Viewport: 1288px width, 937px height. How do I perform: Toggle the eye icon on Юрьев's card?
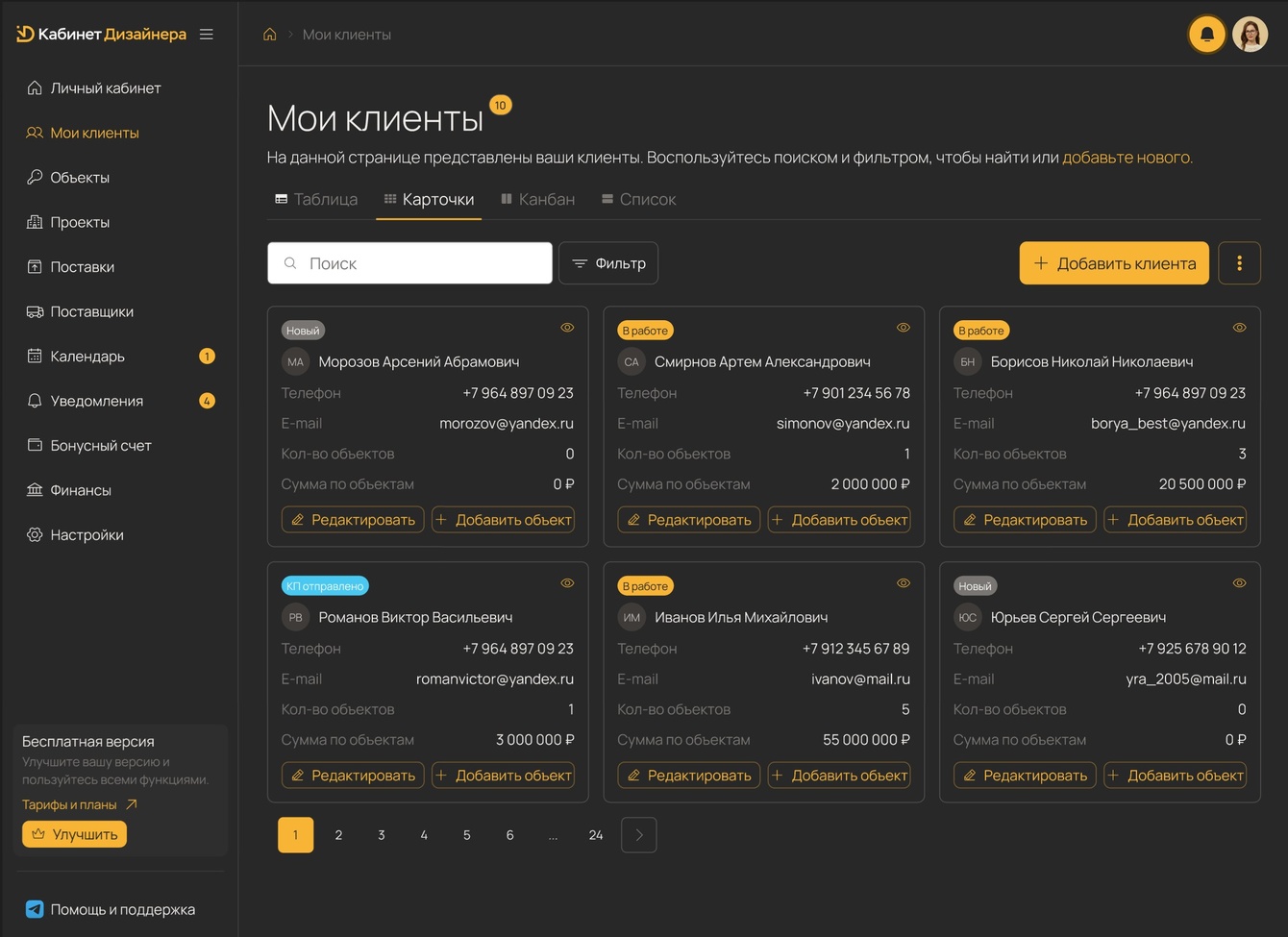[1240, 583]
